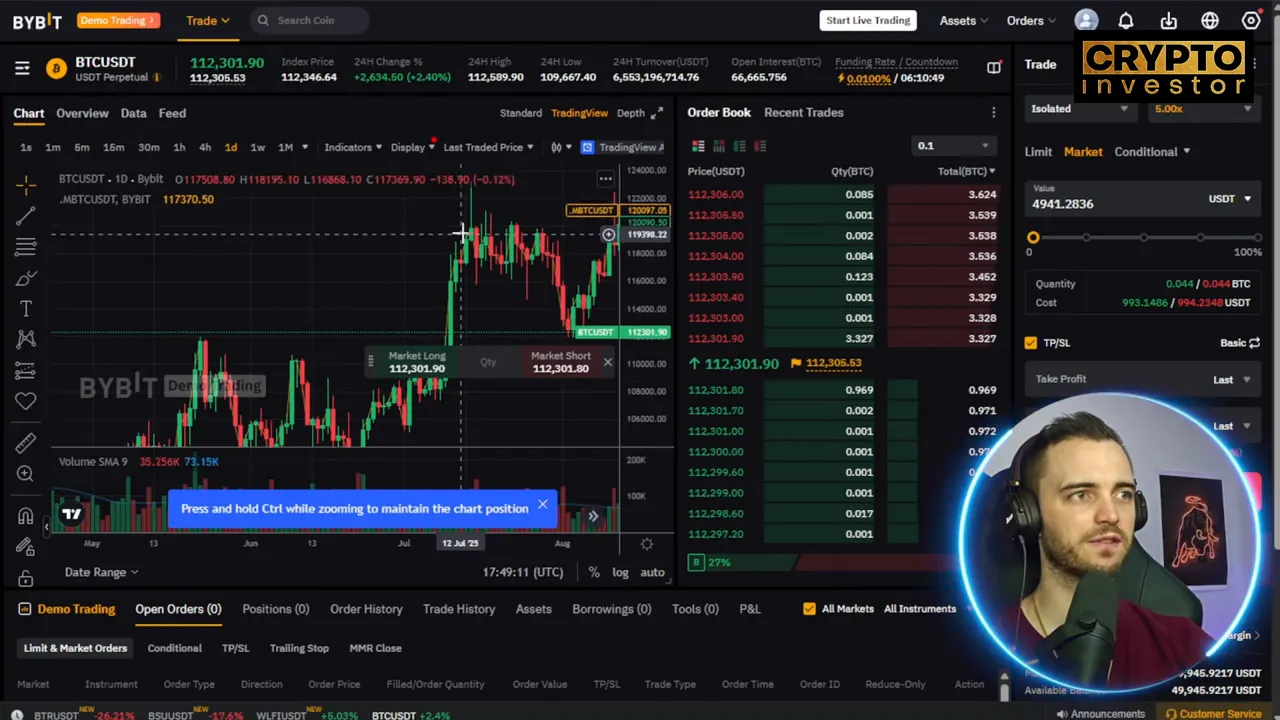Open the Announcements link

(1099, 714)
